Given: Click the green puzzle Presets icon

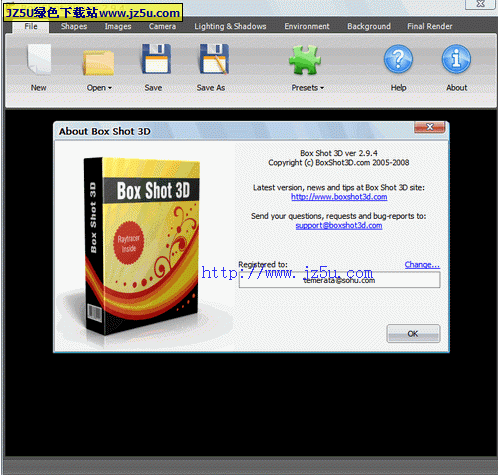Looking at the screenshot, I should click(305, 60).
